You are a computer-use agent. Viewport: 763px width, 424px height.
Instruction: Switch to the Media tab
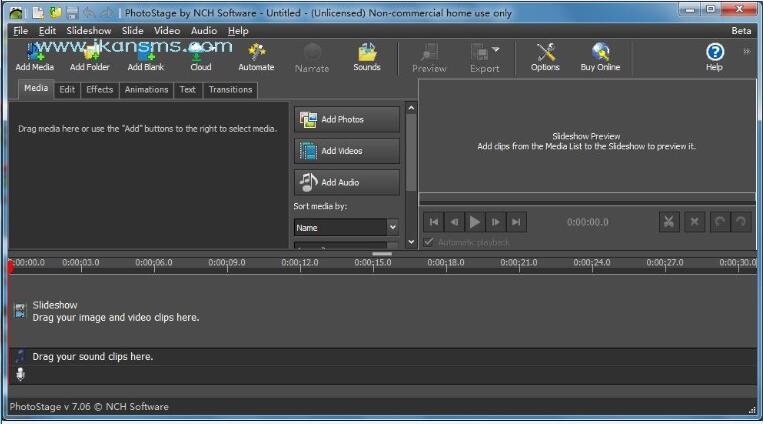36,89
